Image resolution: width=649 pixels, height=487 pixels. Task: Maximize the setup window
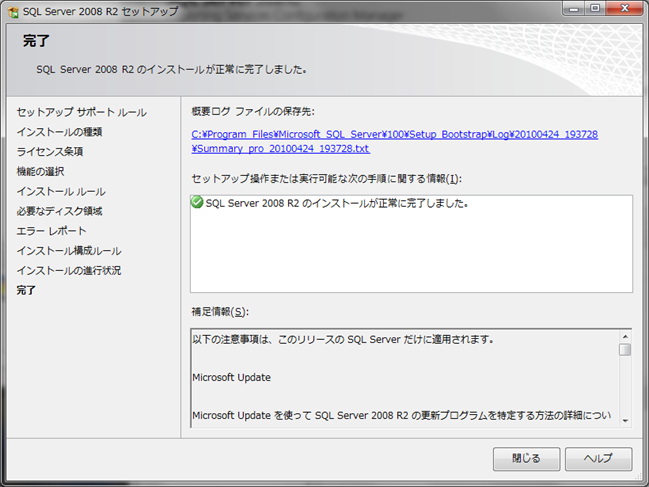[x=595, y=8]
